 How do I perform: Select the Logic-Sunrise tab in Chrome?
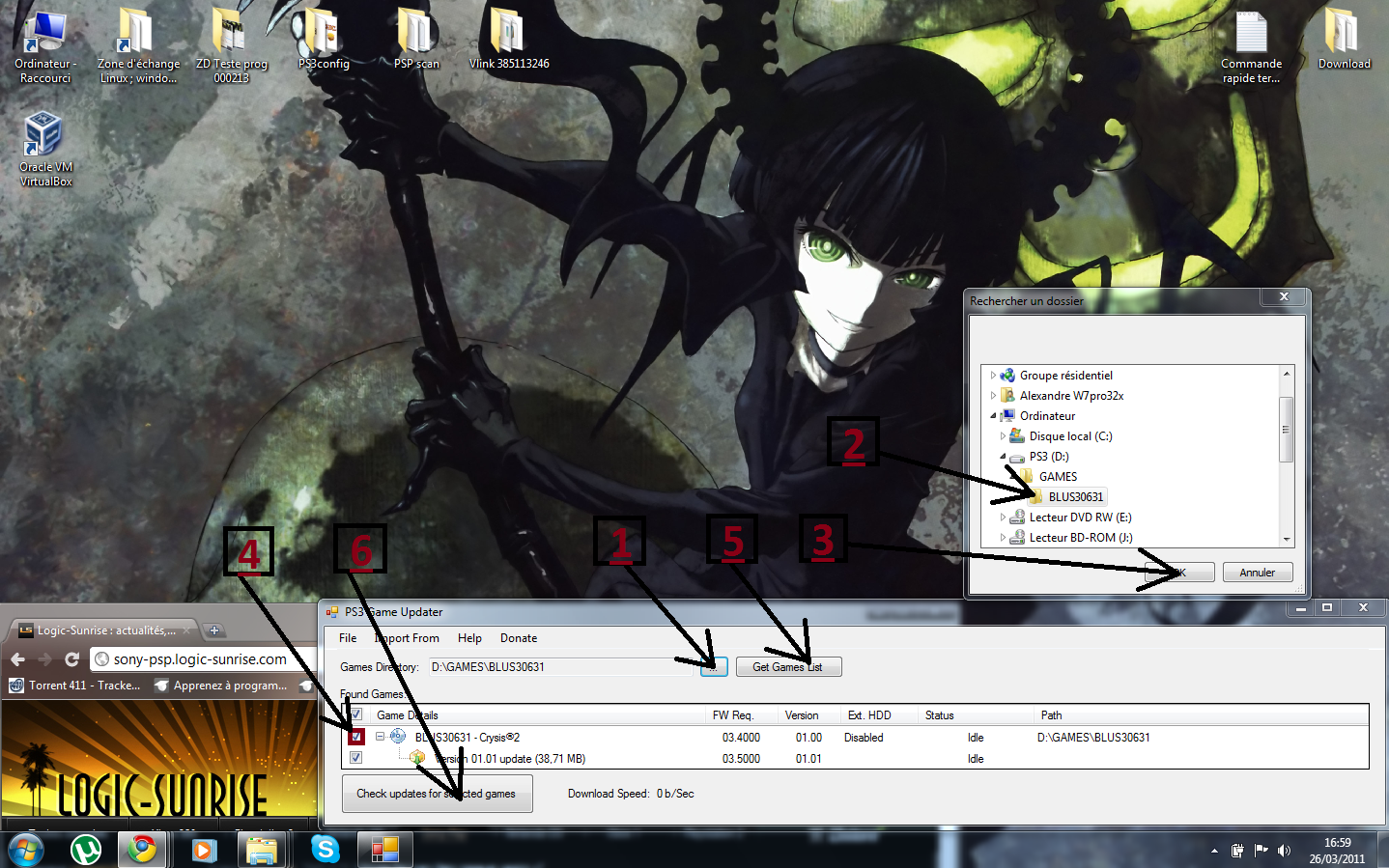101,630
